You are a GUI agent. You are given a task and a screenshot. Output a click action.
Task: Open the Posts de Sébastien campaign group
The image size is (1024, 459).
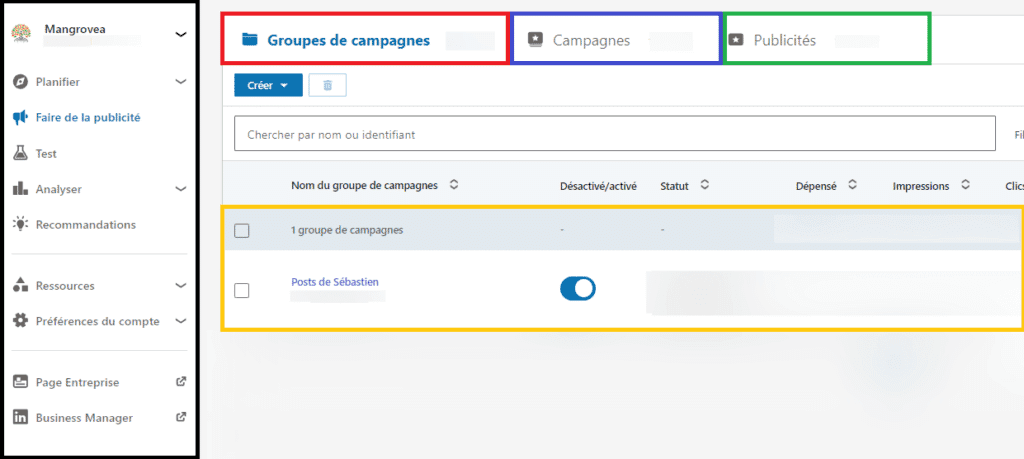(335, 282)
